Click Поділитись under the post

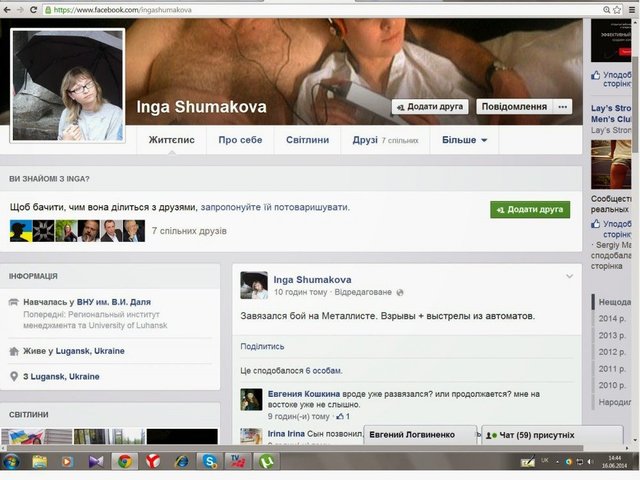262,347
